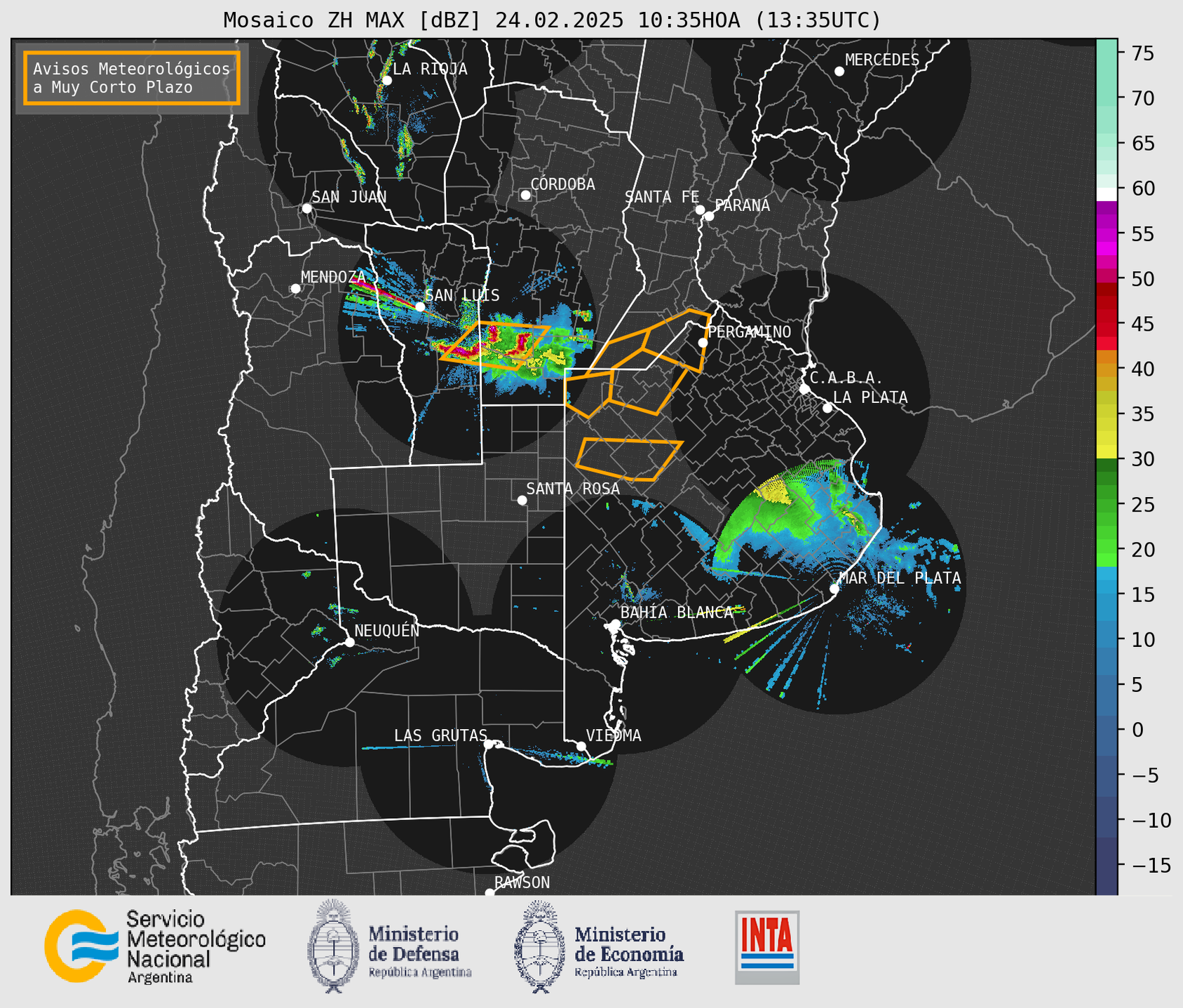Click the MAR DEL PLATA label text
The width and height of the screenshot is (1183, 1008).
point(900,578)
